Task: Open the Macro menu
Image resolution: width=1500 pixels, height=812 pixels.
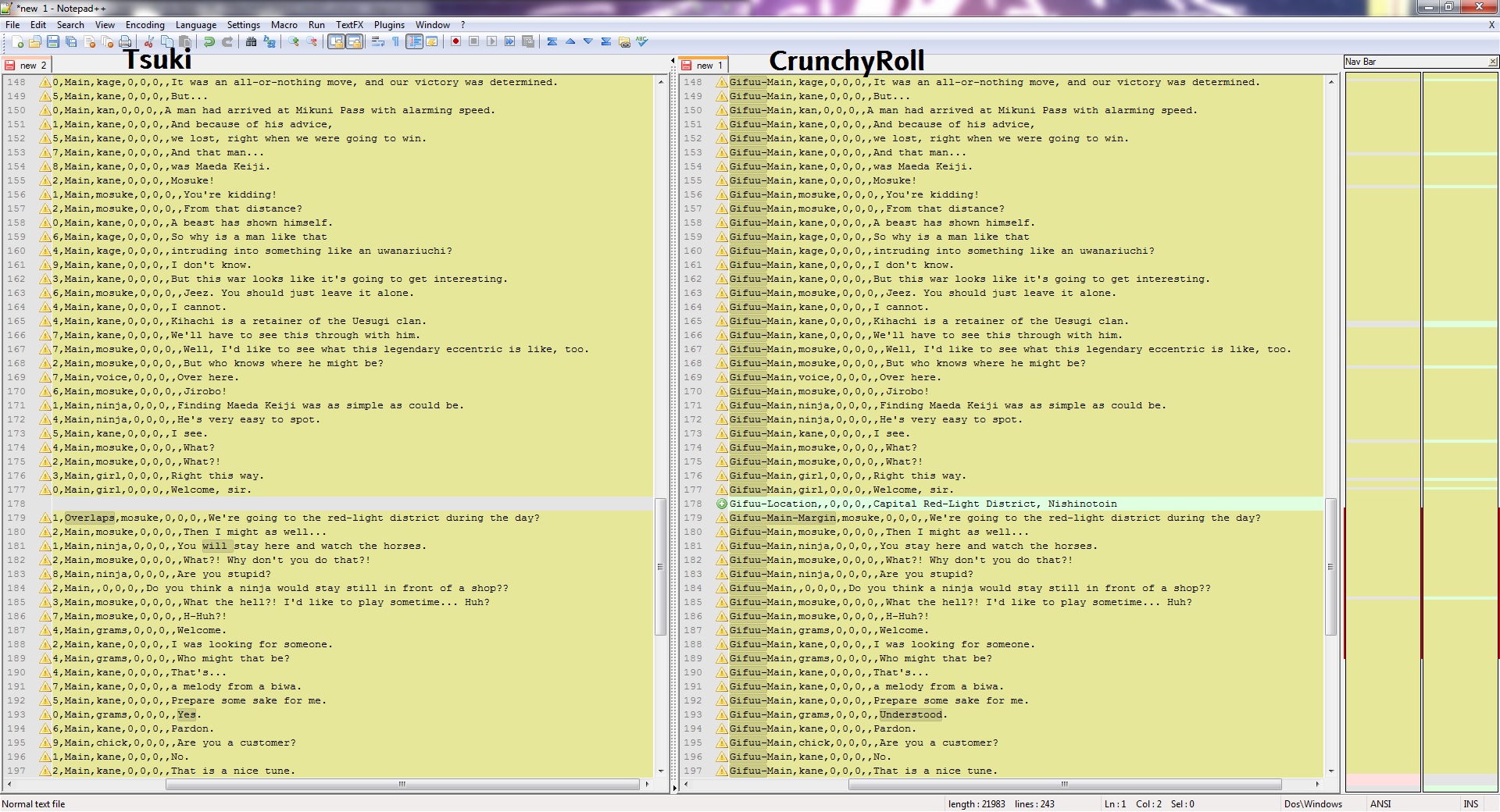Action: point(284,25)
